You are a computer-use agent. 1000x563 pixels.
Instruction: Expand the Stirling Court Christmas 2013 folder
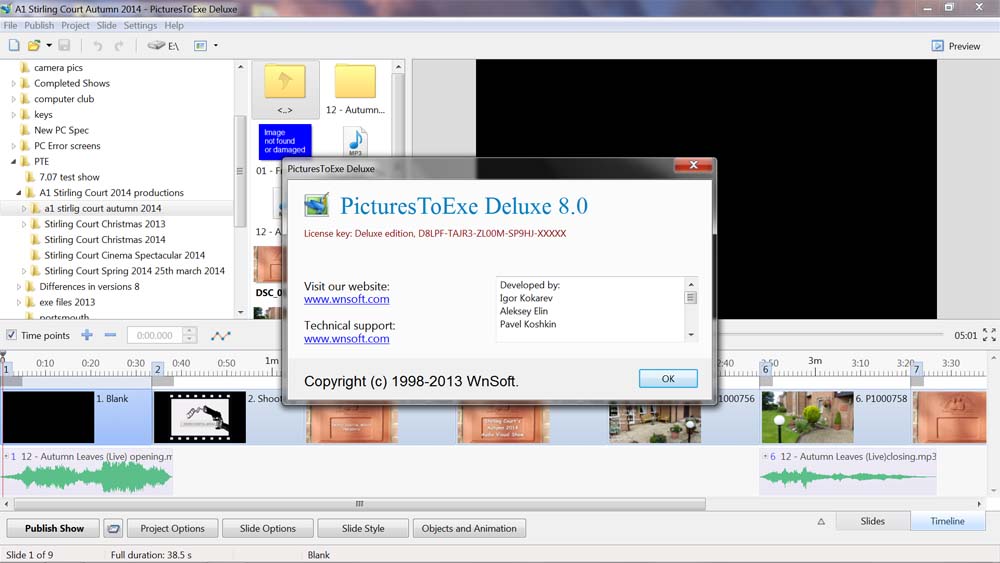coord(24,224)
